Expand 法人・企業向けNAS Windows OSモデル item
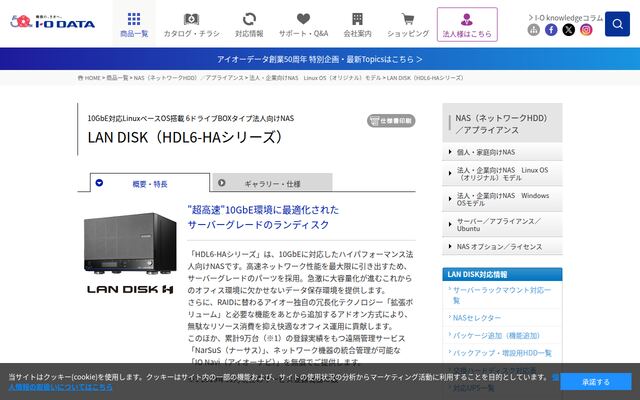This screenshot has height=400, width=640. pos(502,199)
